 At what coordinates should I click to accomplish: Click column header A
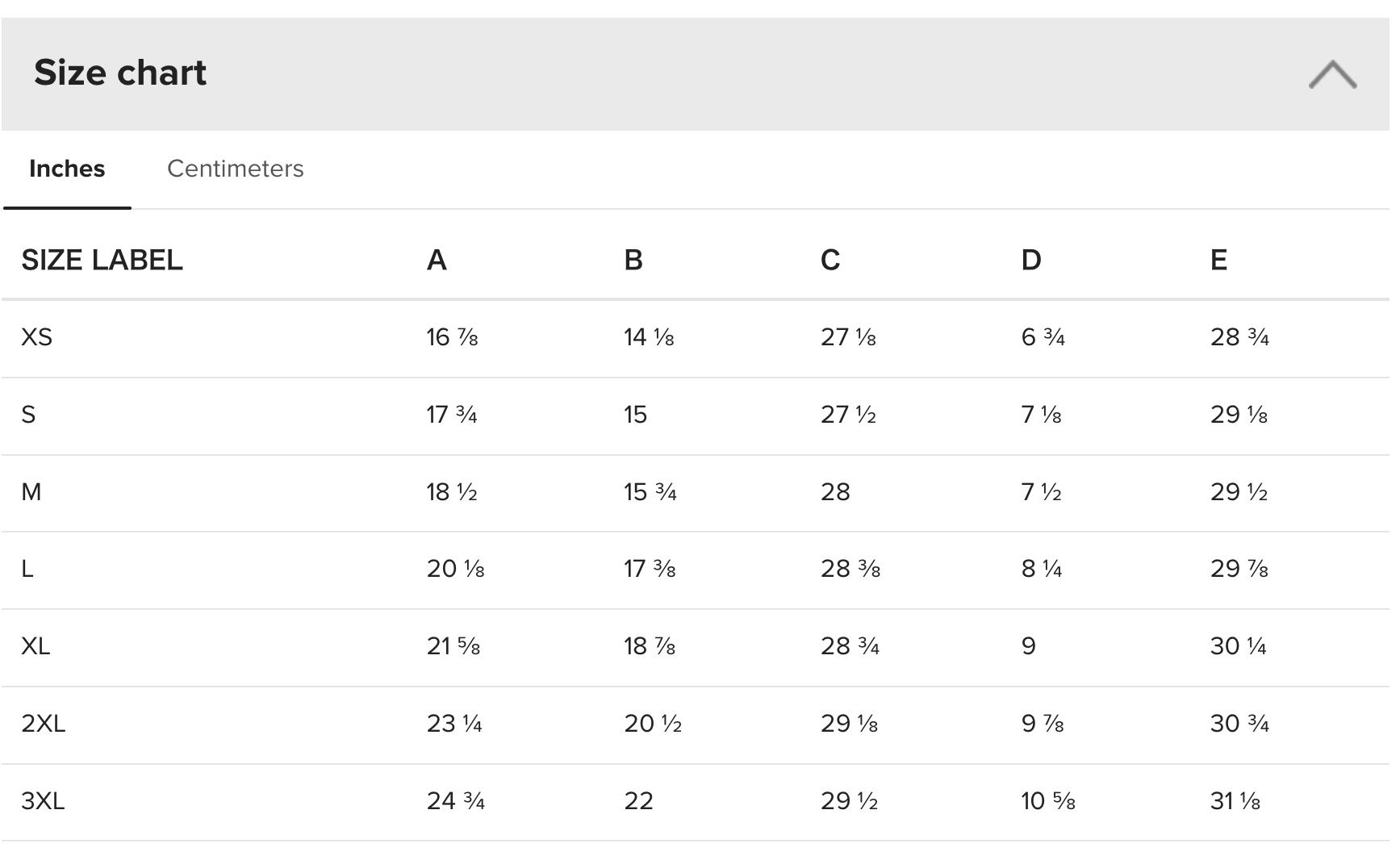pyautogui.click(x=437, y=260)
